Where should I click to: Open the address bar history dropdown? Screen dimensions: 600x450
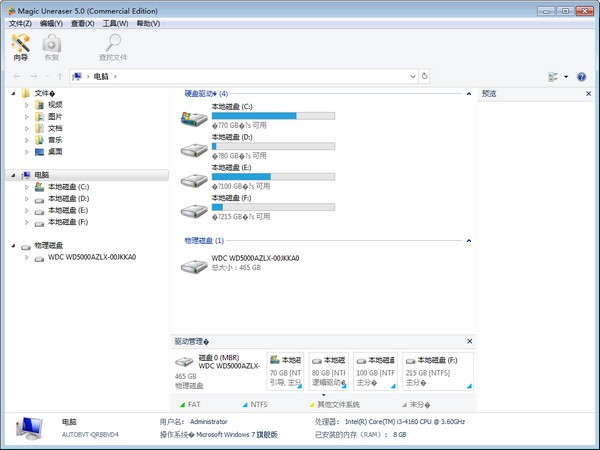tap(412, 76)
